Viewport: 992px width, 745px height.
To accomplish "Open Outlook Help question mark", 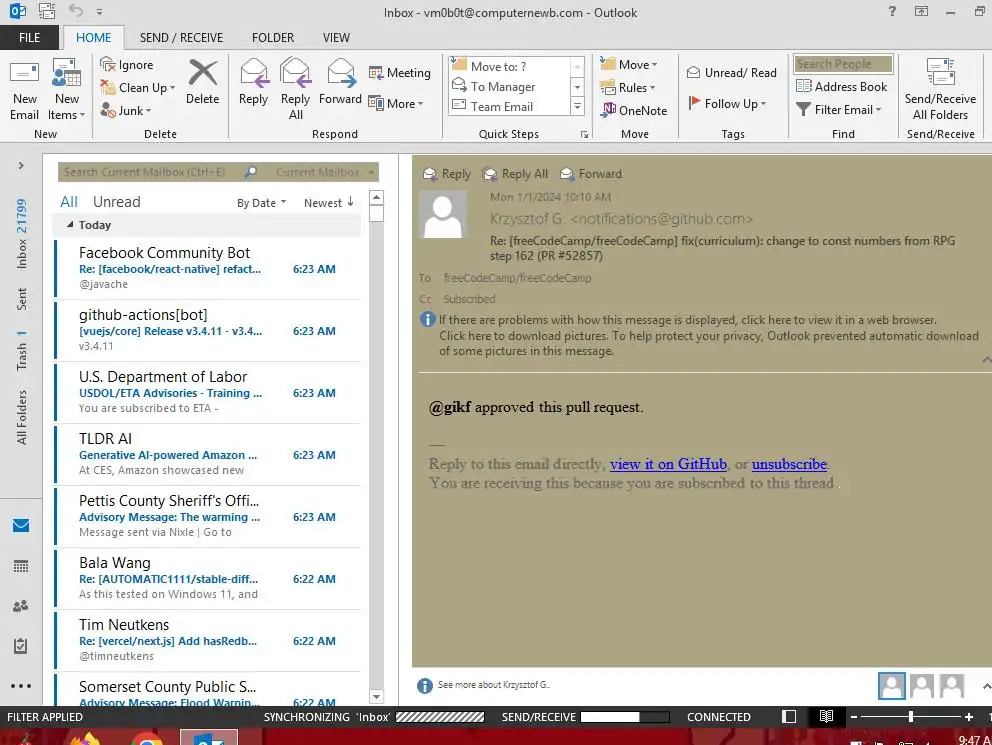I will click(x=892, y=11).
